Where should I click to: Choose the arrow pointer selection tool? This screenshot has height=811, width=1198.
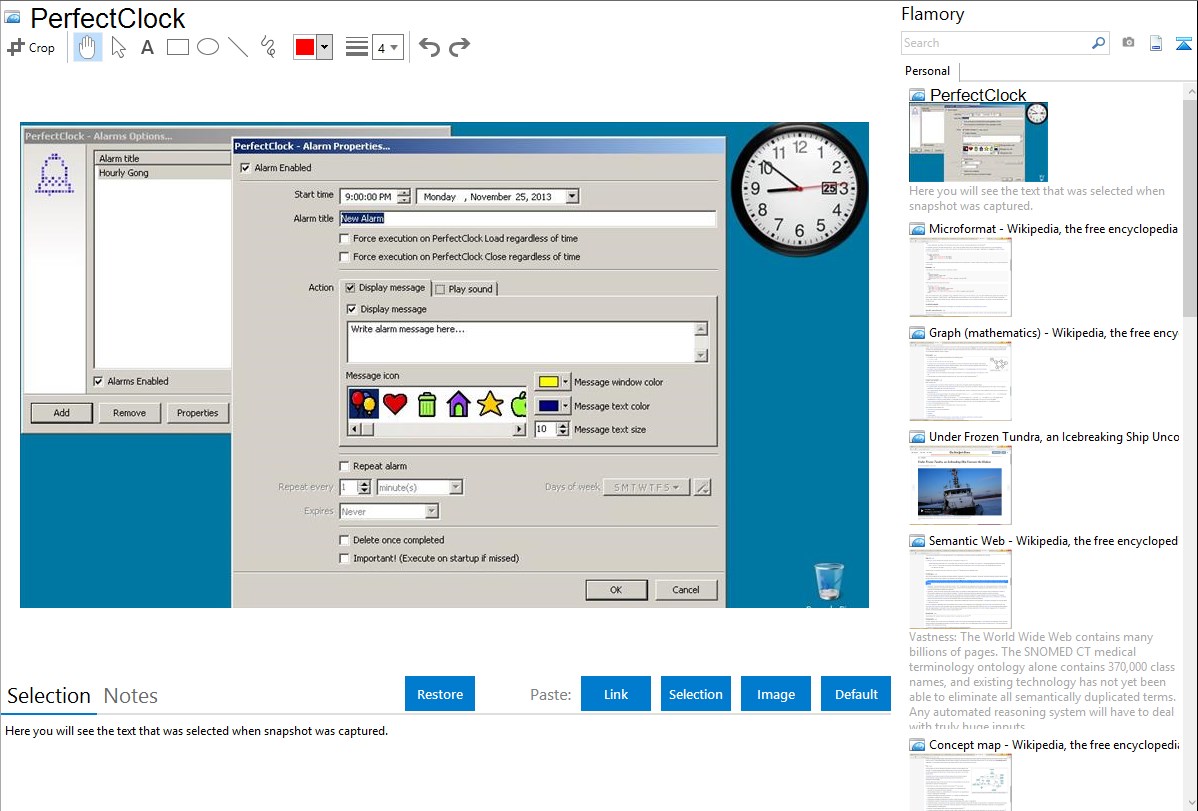point(118,47)
